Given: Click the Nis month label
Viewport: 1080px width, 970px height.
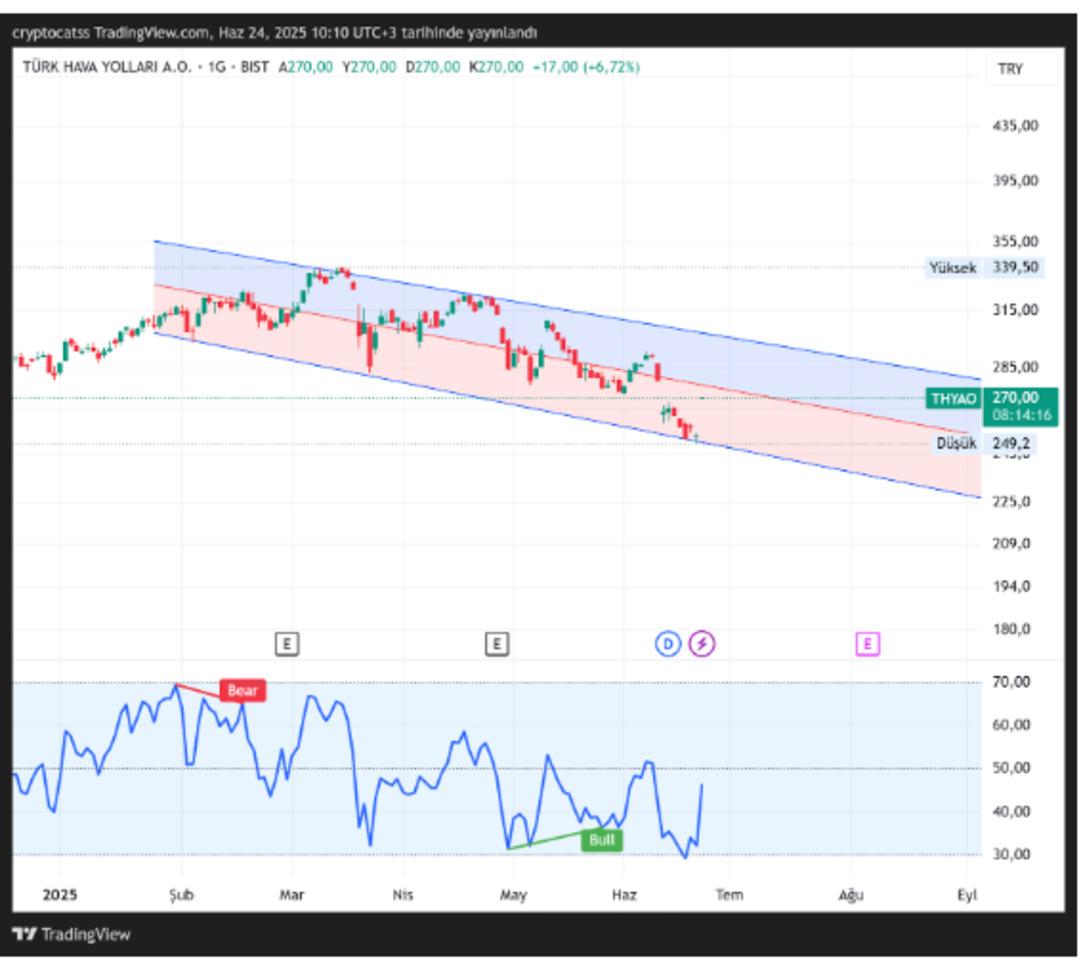Looking at the screenshot, I should [x=403, y=895].
